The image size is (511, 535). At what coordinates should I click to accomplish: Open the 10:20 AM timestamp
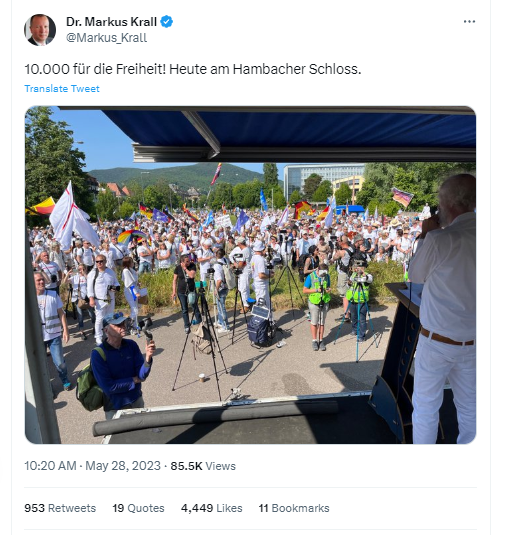tap(50, 466)
